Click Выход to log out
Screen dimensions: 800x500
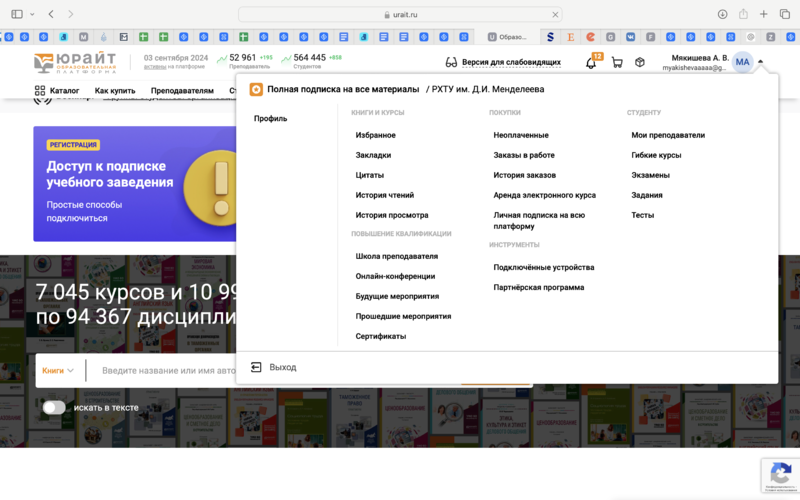(283, 367)
